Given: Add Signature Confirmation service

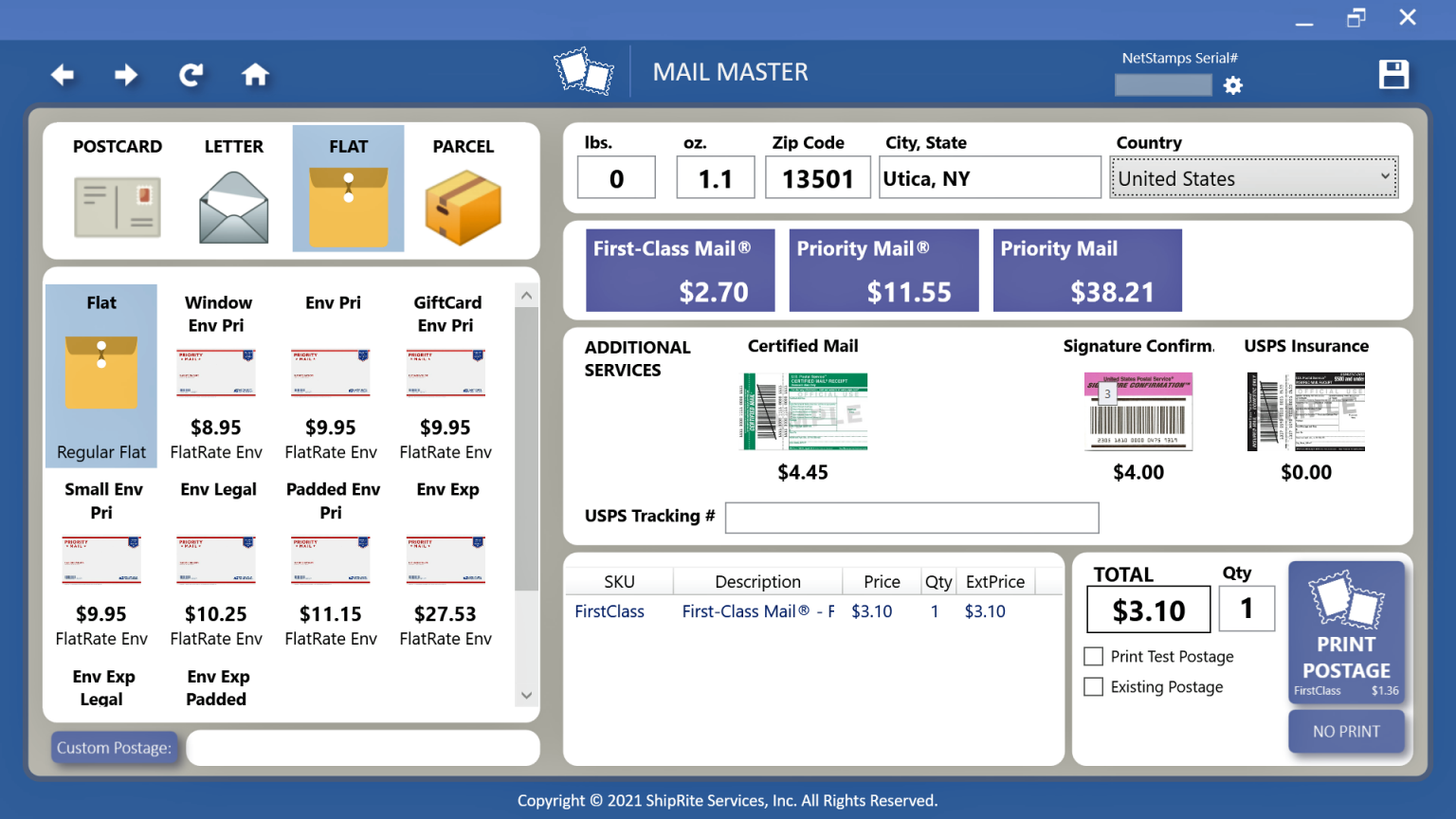Looking at the screenshot, I should tap(1137, 411).
